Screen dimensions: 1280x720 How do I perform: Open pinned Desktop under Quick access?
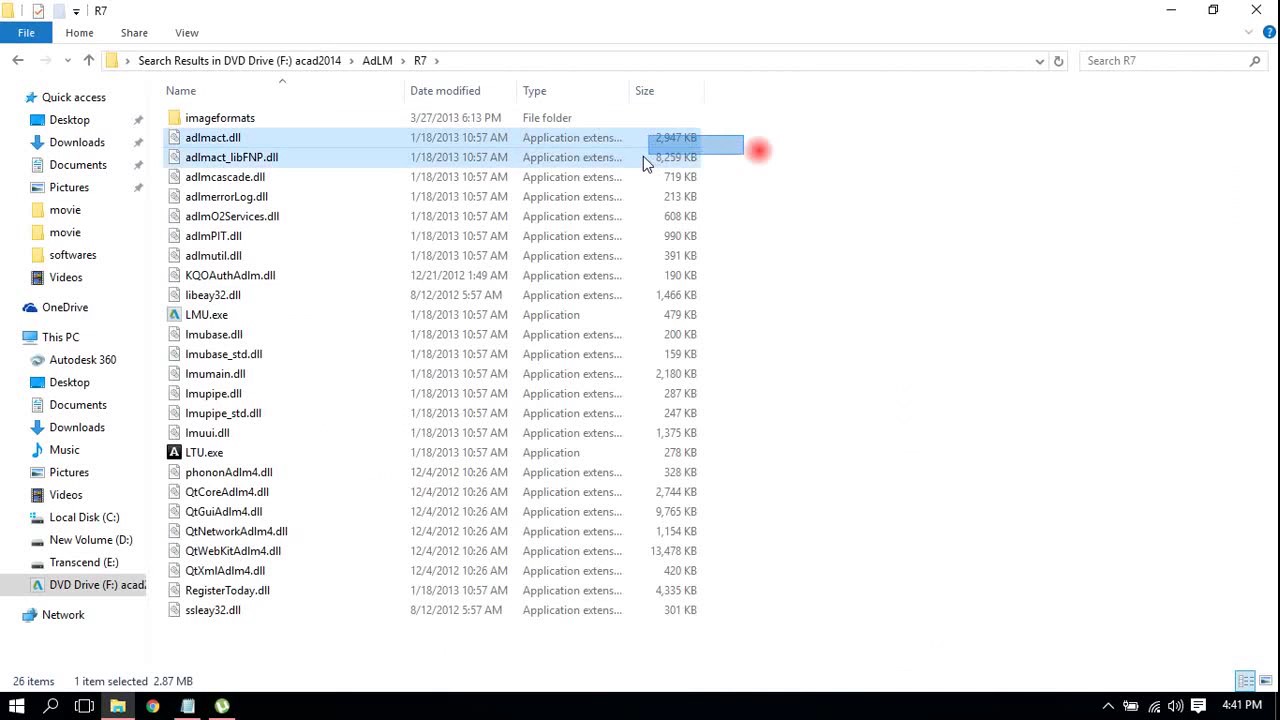point(69,120)
